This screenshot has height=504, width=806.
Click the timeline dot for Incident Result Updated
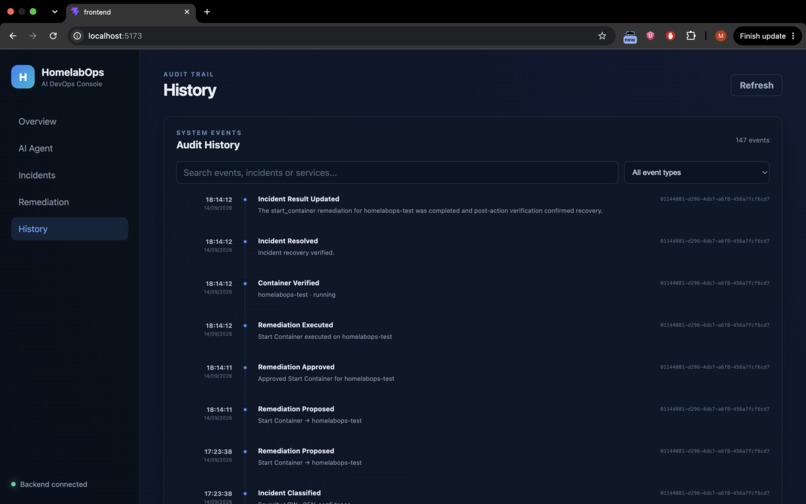click(245, 200)
